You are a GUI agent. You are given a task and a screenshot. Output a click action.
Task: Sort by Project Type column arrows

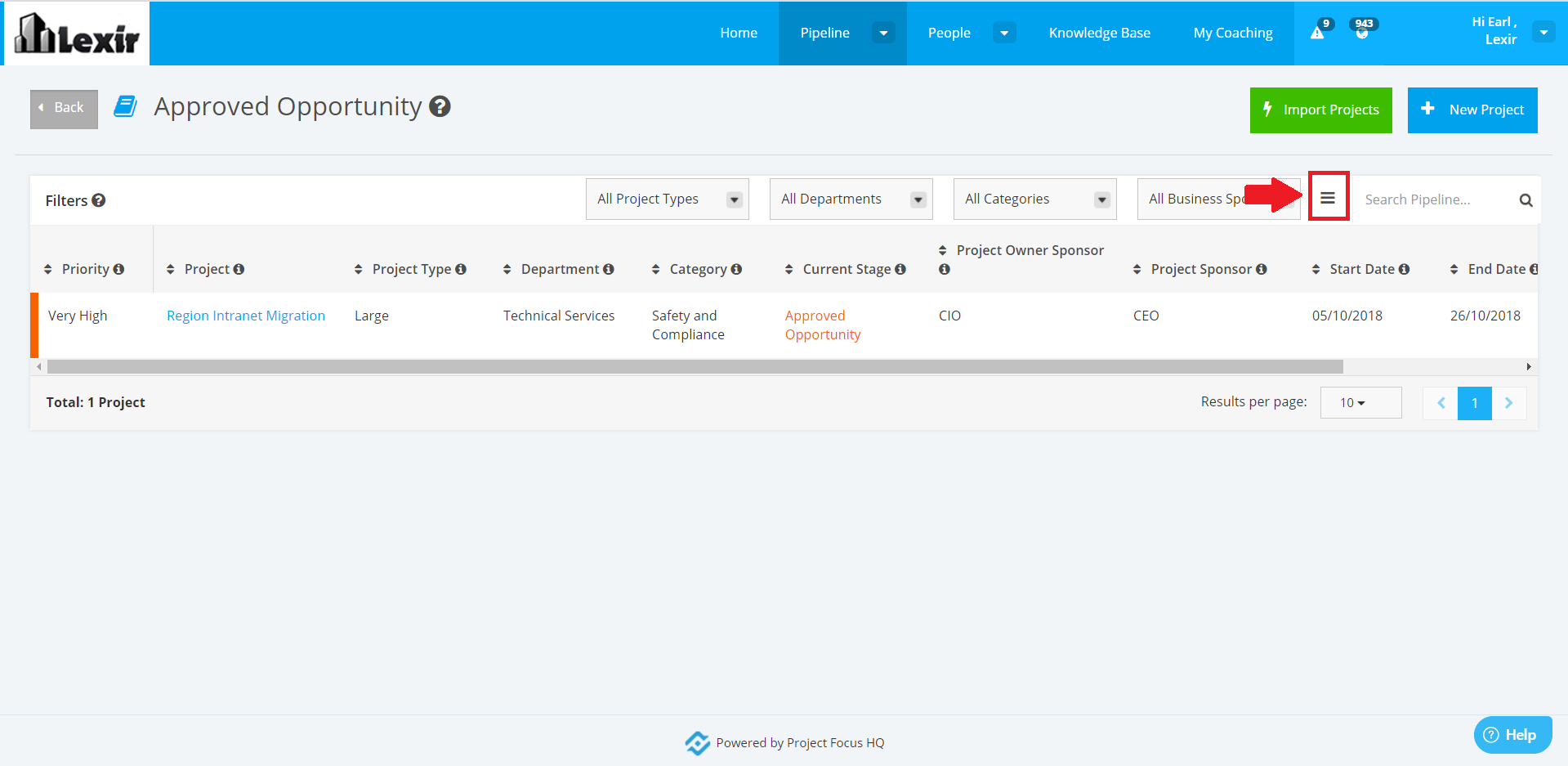(x=358, y=269)
